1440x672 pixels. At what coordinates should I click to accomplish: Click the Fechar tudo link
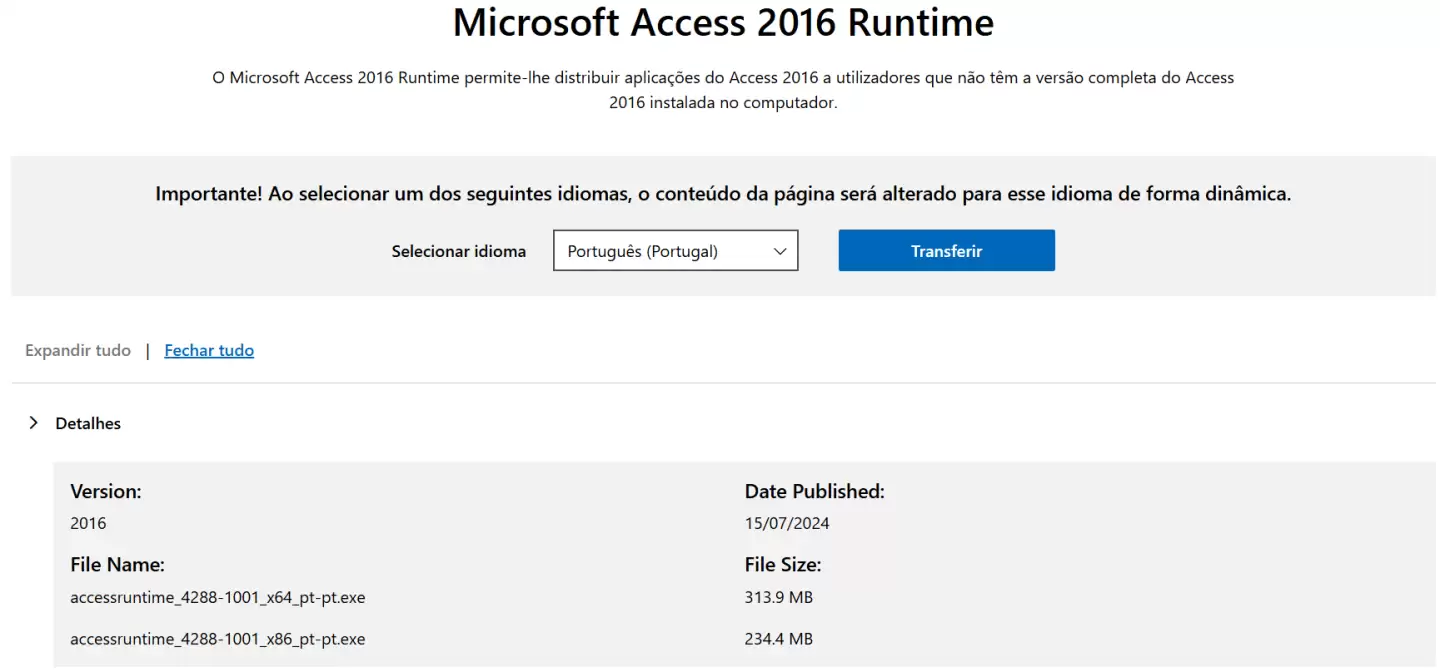[209, 350]
